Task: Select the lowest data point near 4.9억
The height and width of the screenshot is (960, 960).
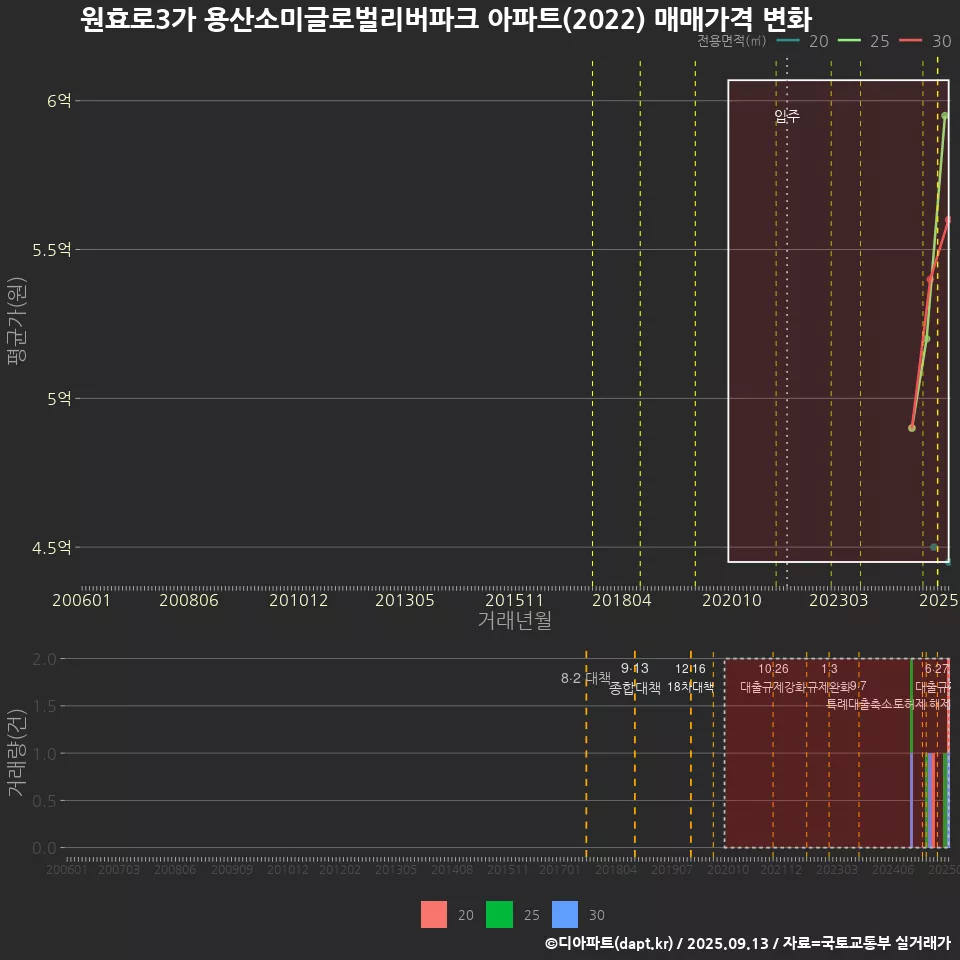Action: point(912,428)
